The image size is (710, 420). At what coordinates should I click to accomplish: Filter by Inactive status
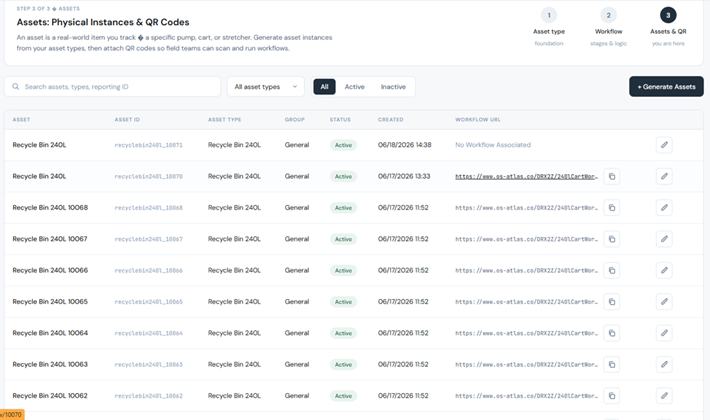(393, 86)
